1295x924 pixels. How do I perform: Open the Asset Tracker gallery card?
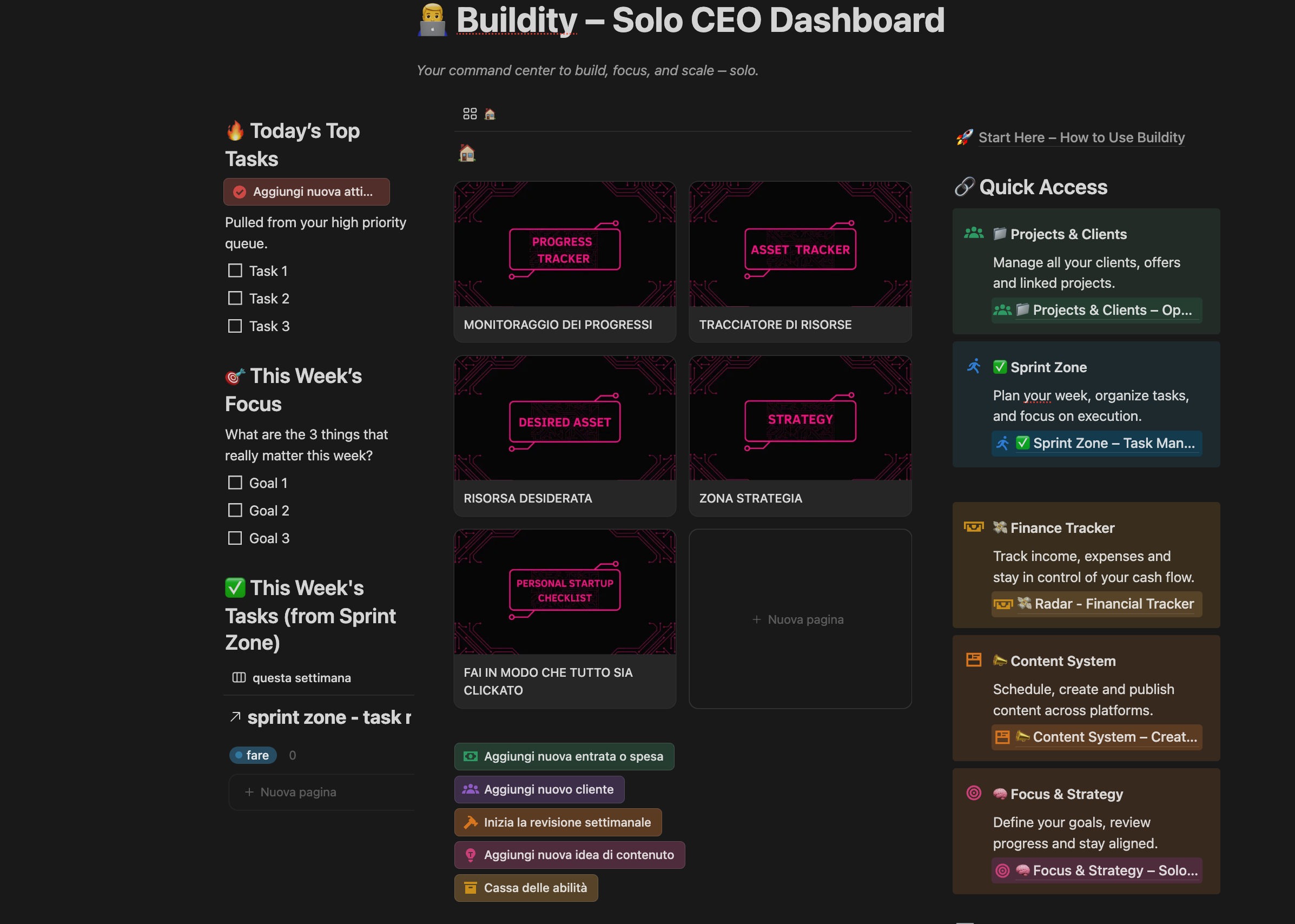(800, 262)
